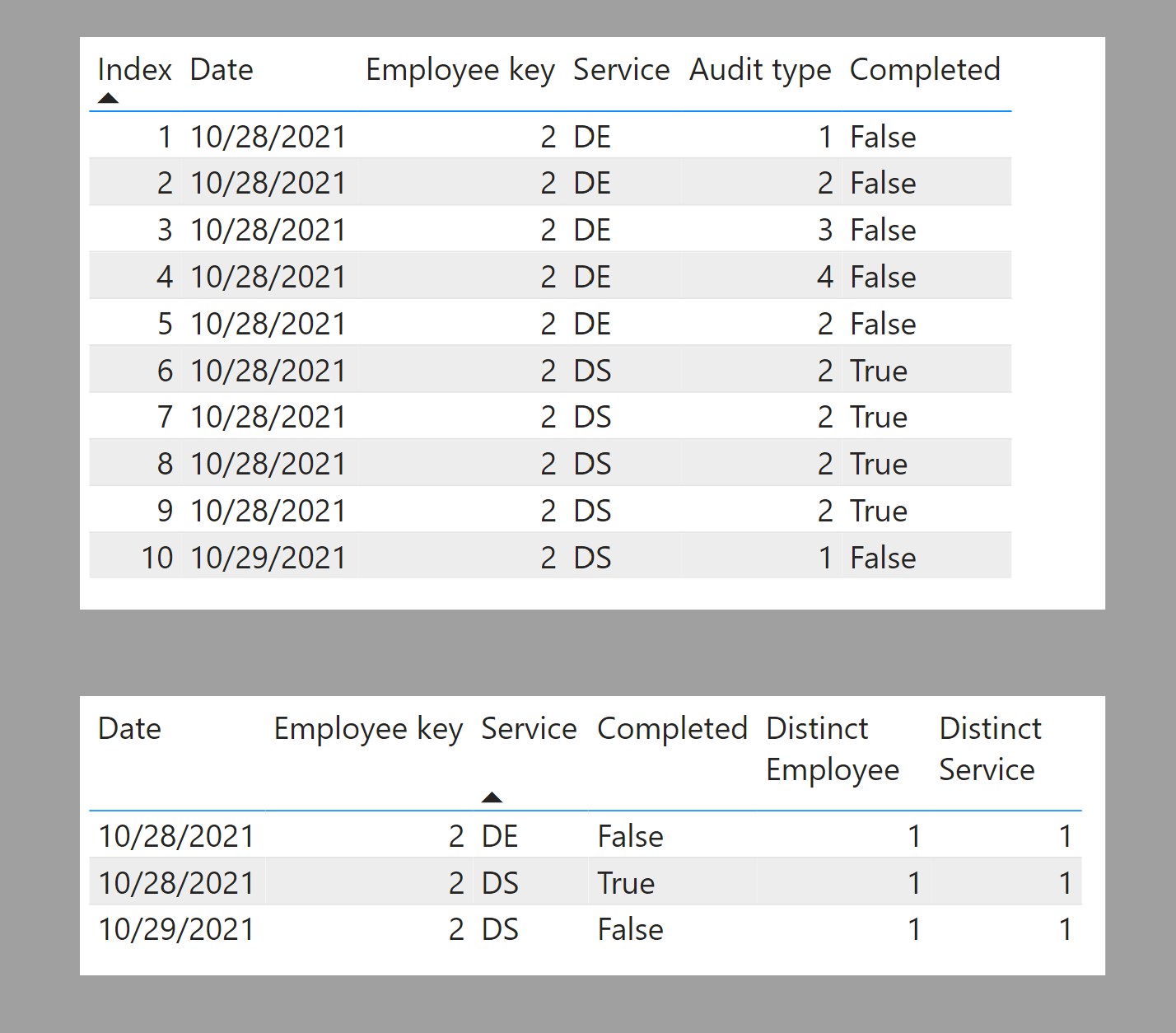This screenshot has width=1176, height=1033.
Task: Click the Completed header in the top table
Action: click(925, 70)
